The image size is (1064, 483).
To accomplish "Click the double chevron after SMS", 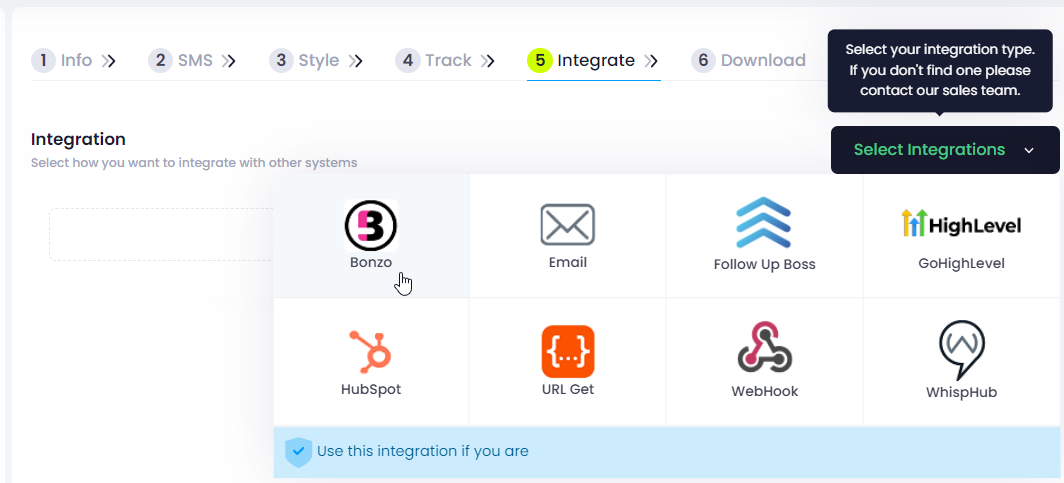I will tap(229, 61).
